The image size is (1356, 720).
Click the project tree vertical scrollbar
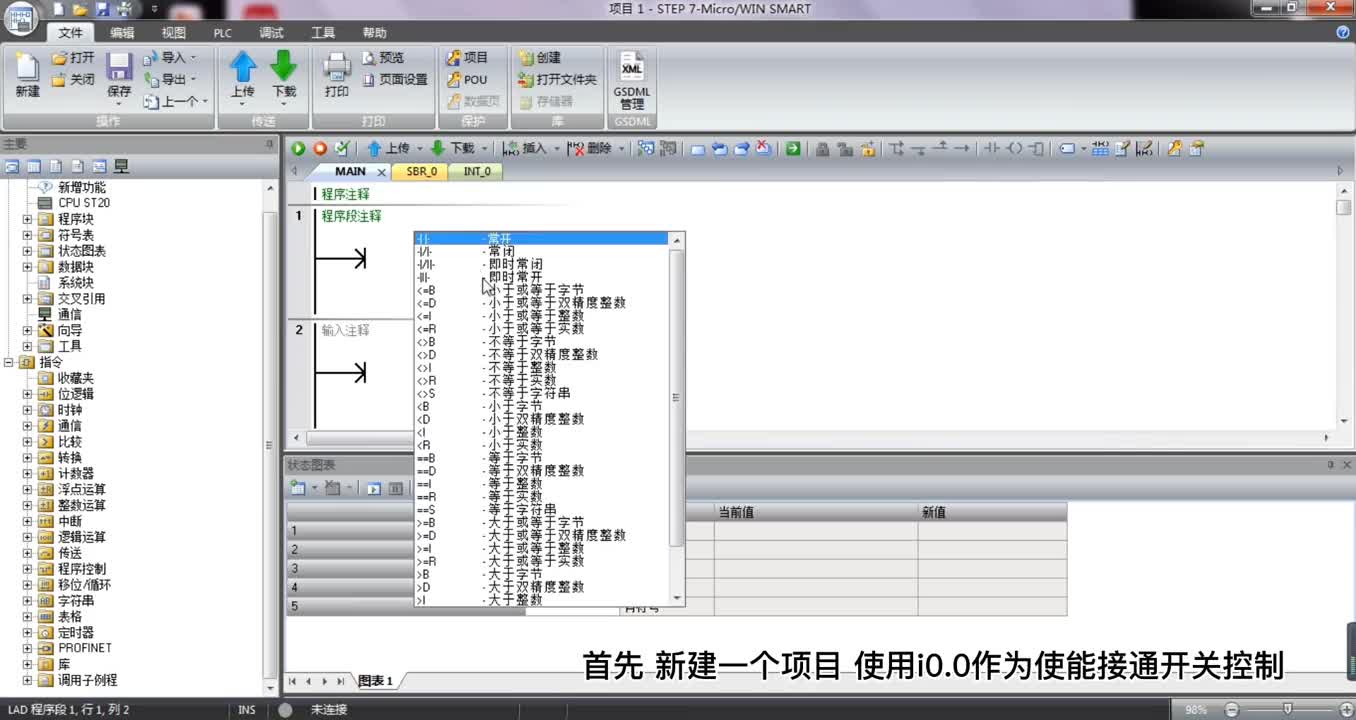click(270, 445)
